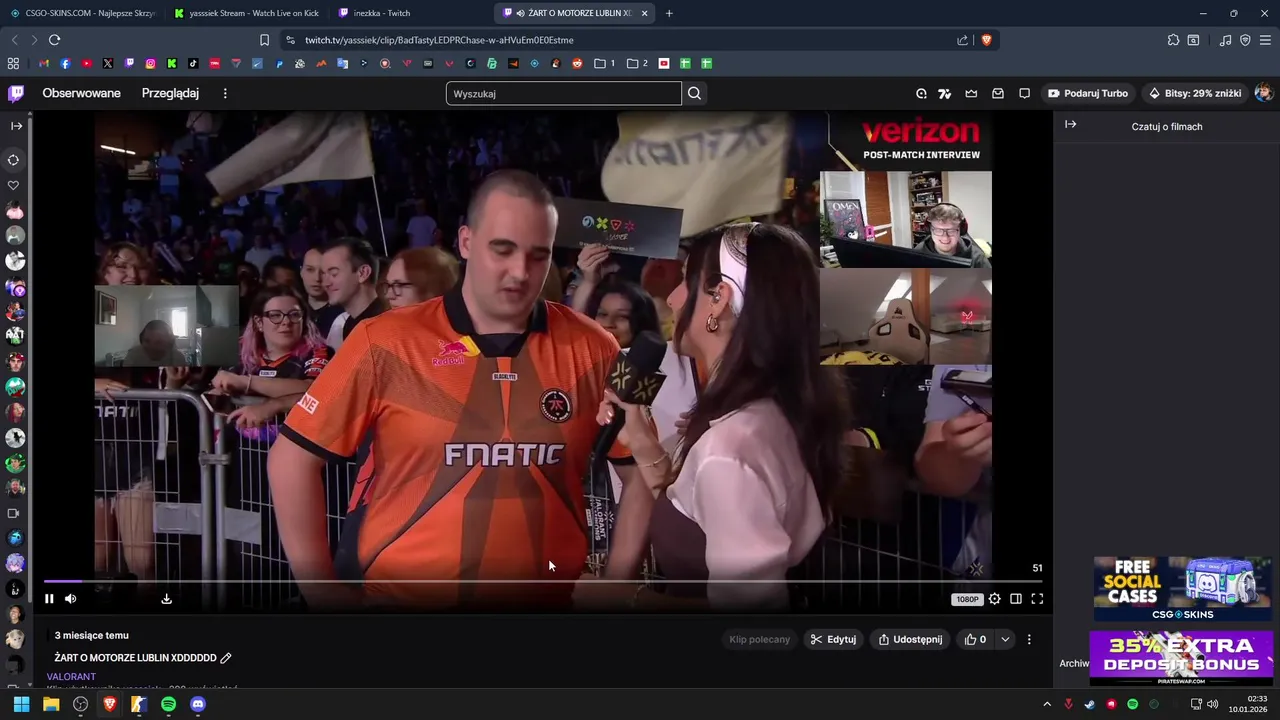1280x720 pixels.
Task: Open Spotify from taskbar
Action: (168, 704)
